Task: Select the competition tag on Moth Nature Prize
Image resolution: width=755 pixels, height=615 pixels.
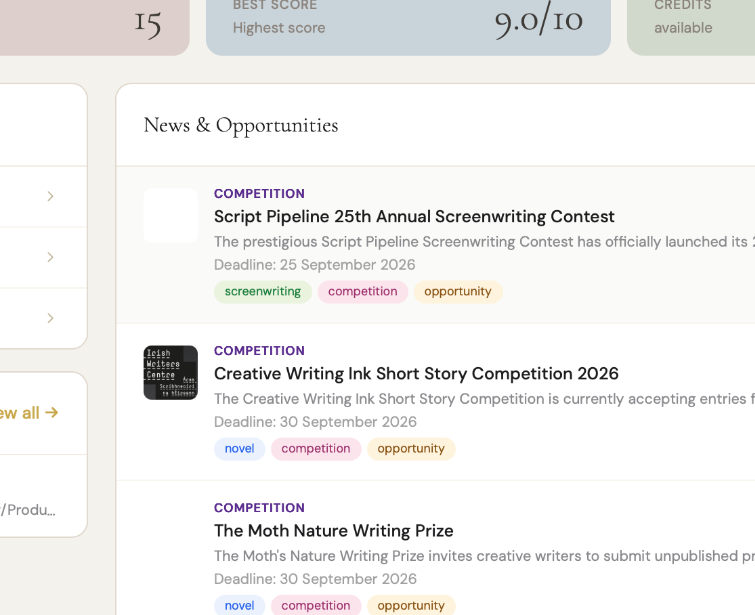Action: [316, 605]
